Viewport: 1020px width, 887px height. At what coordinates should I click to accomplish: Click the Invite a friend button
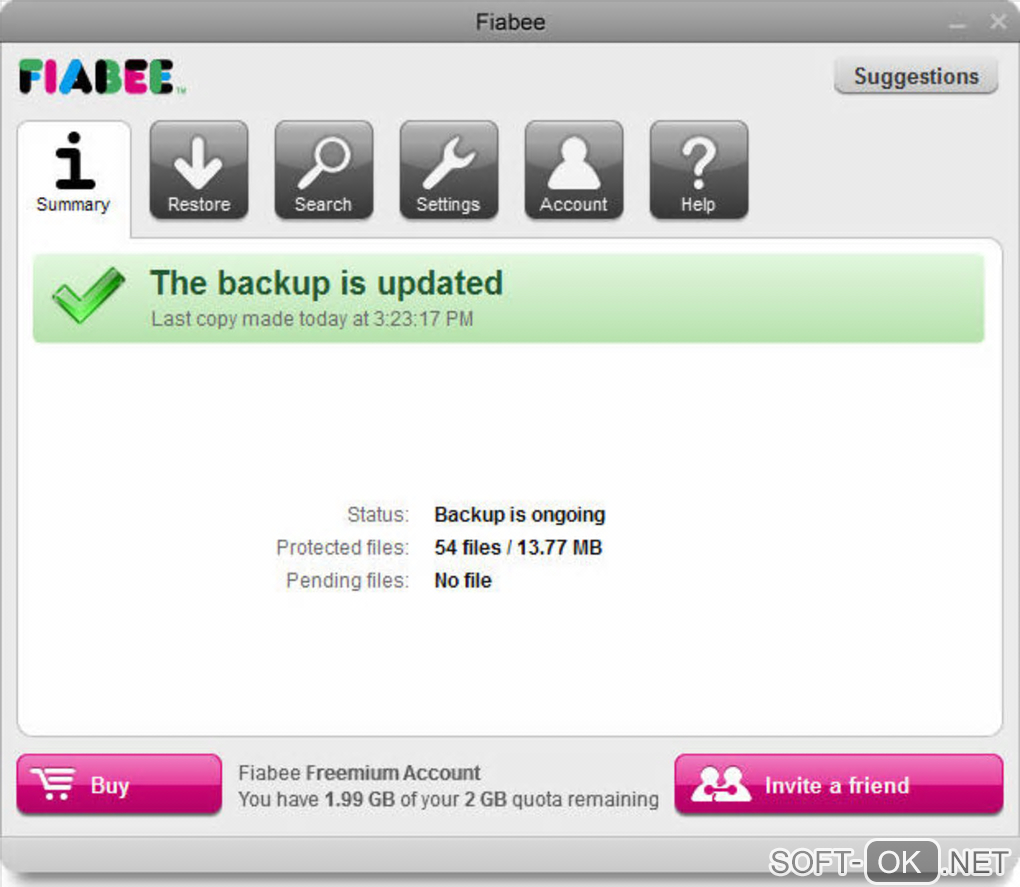[x=839, y=784]
